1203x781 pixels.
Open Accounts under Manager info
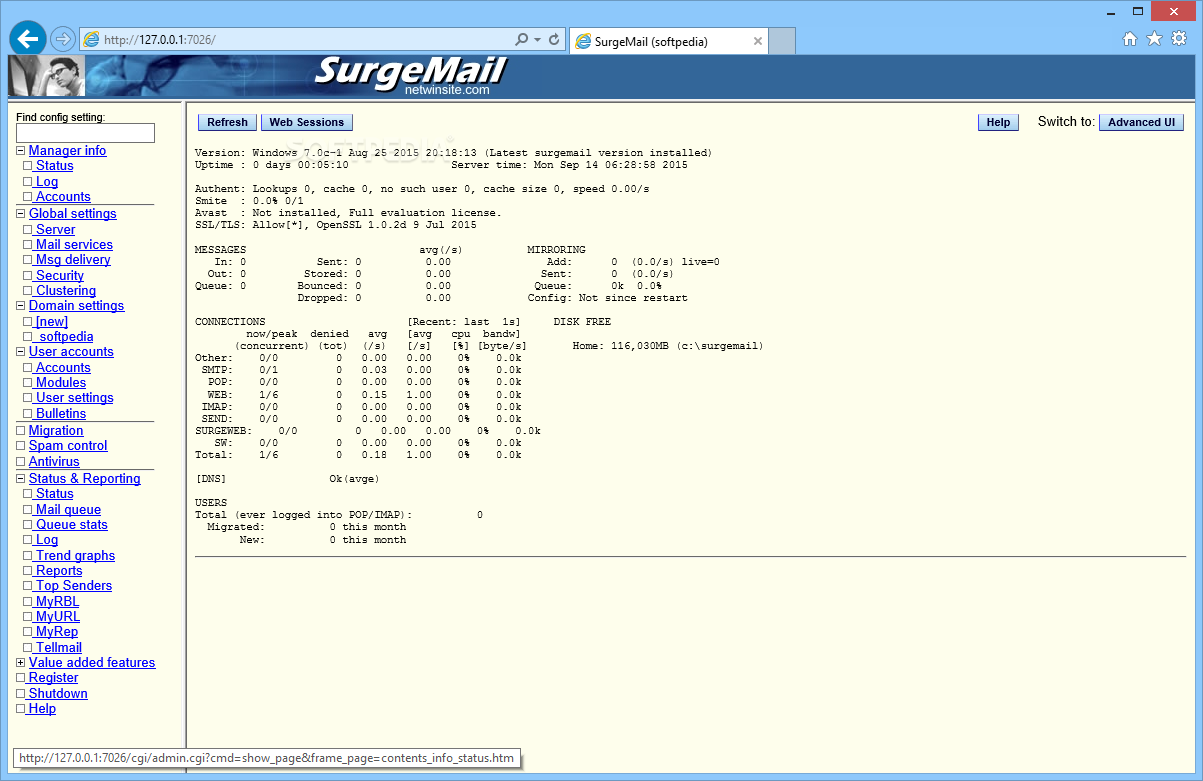pos(63,197)
